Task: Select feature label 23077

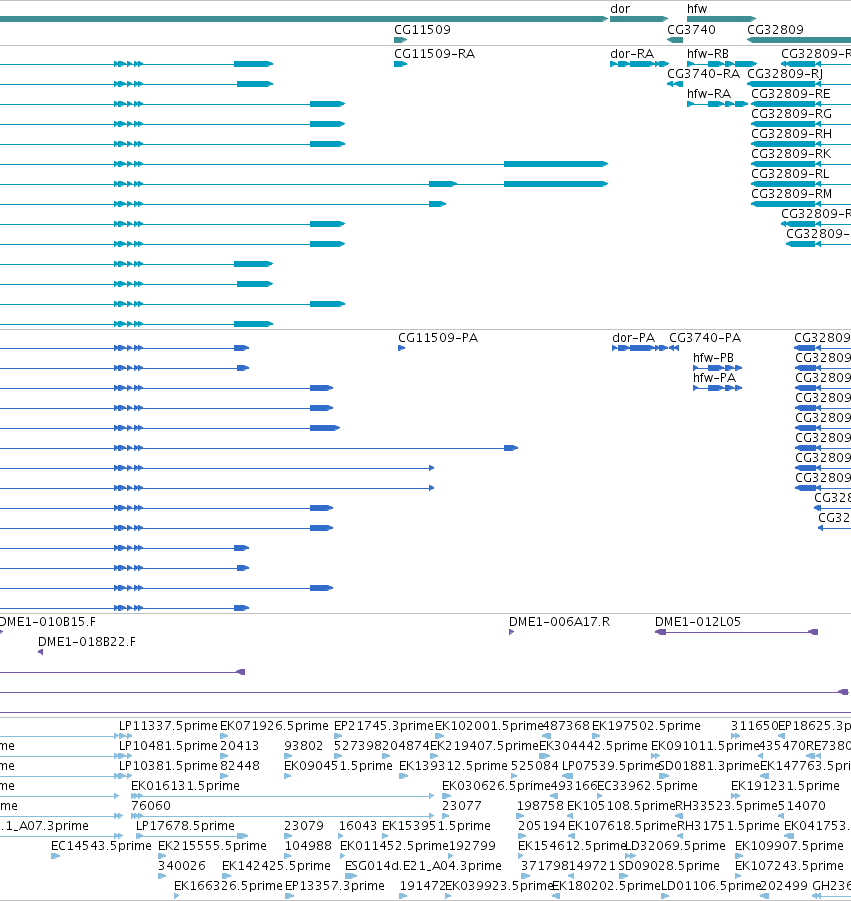Action: (x=461, y=806)
